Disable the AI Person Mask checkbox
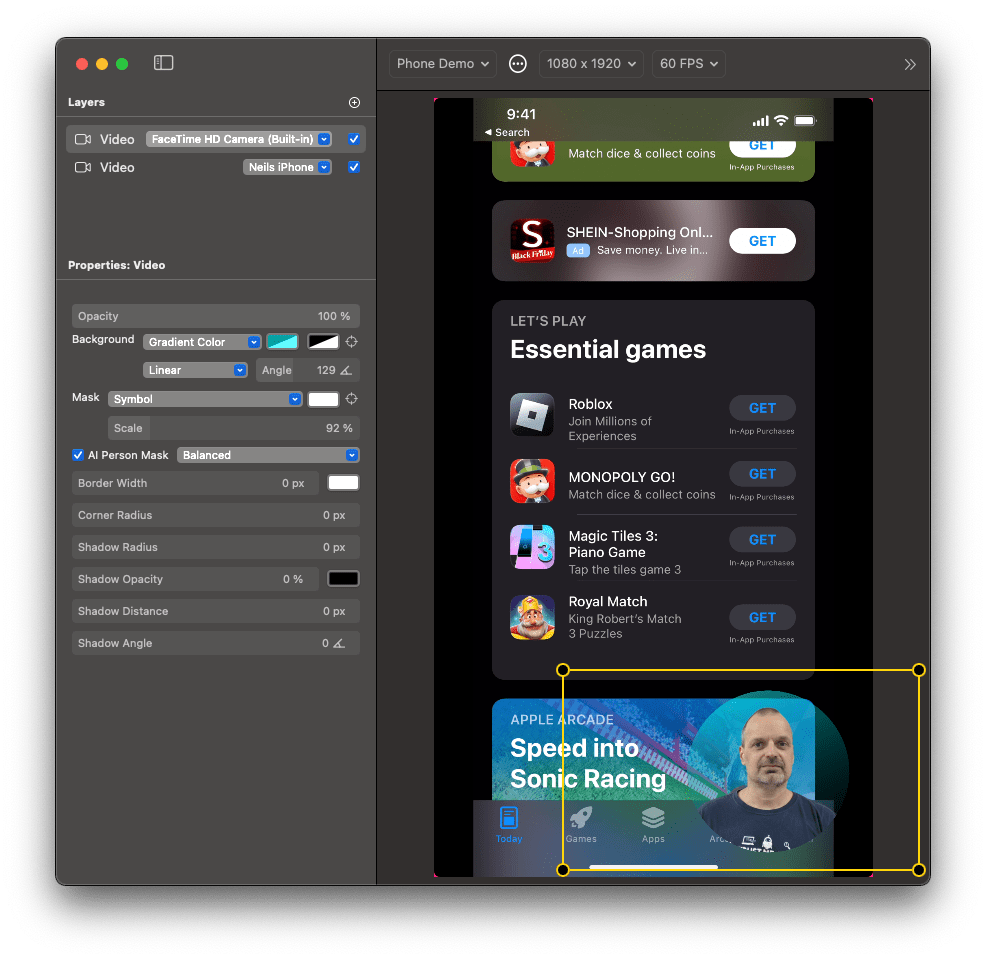The image size is (986, 959). point(78,455)
